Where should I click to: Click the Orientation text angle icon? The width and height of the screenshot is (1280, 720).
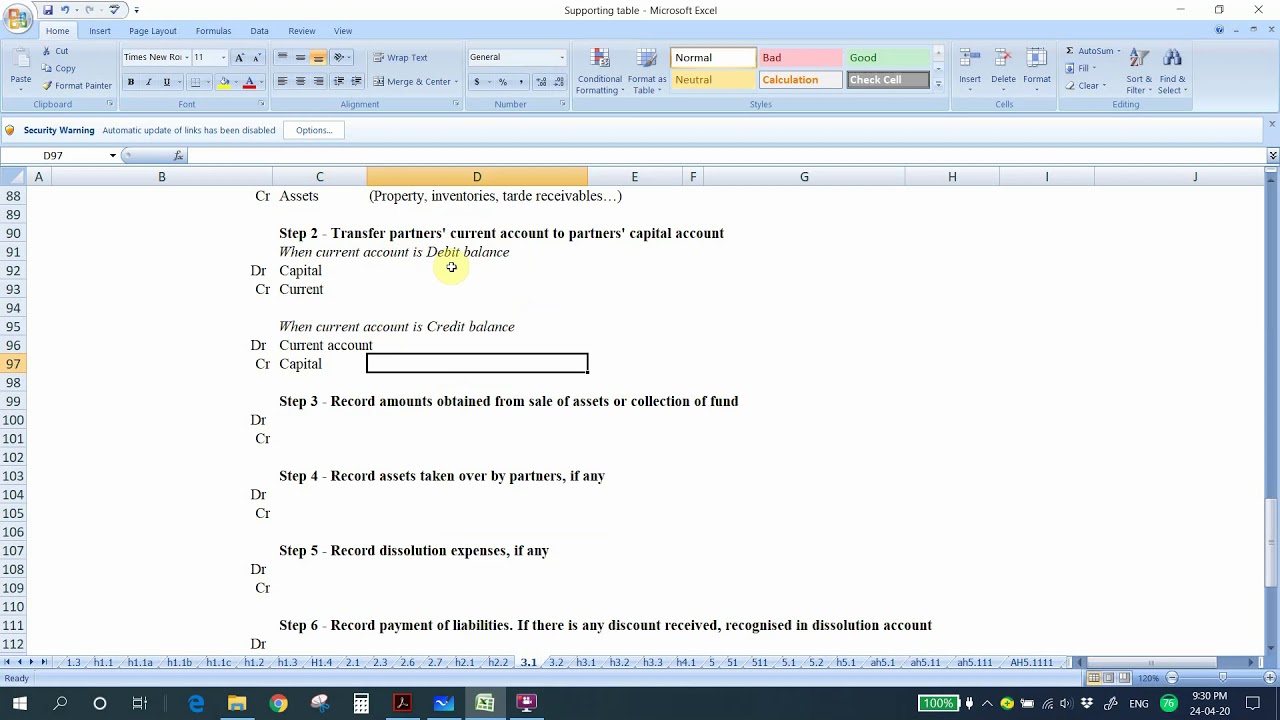[x=339, y=58]
